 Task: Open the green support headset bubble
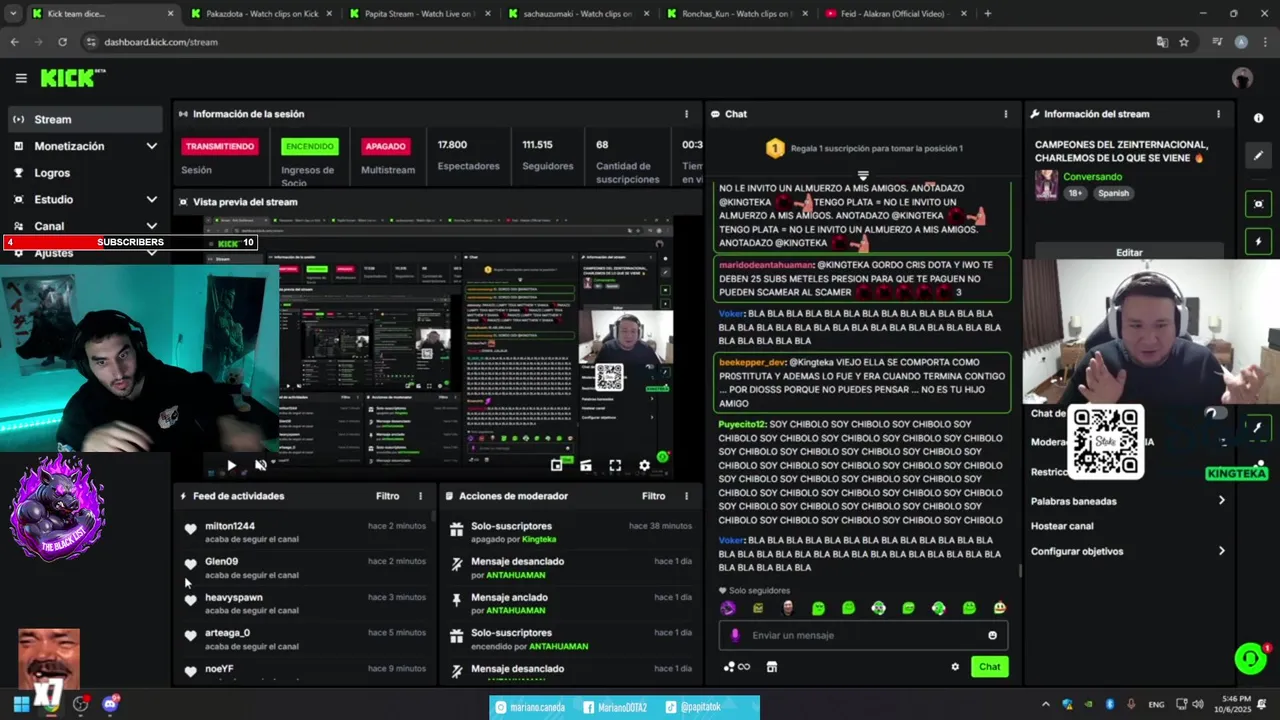coord(1250,658)
